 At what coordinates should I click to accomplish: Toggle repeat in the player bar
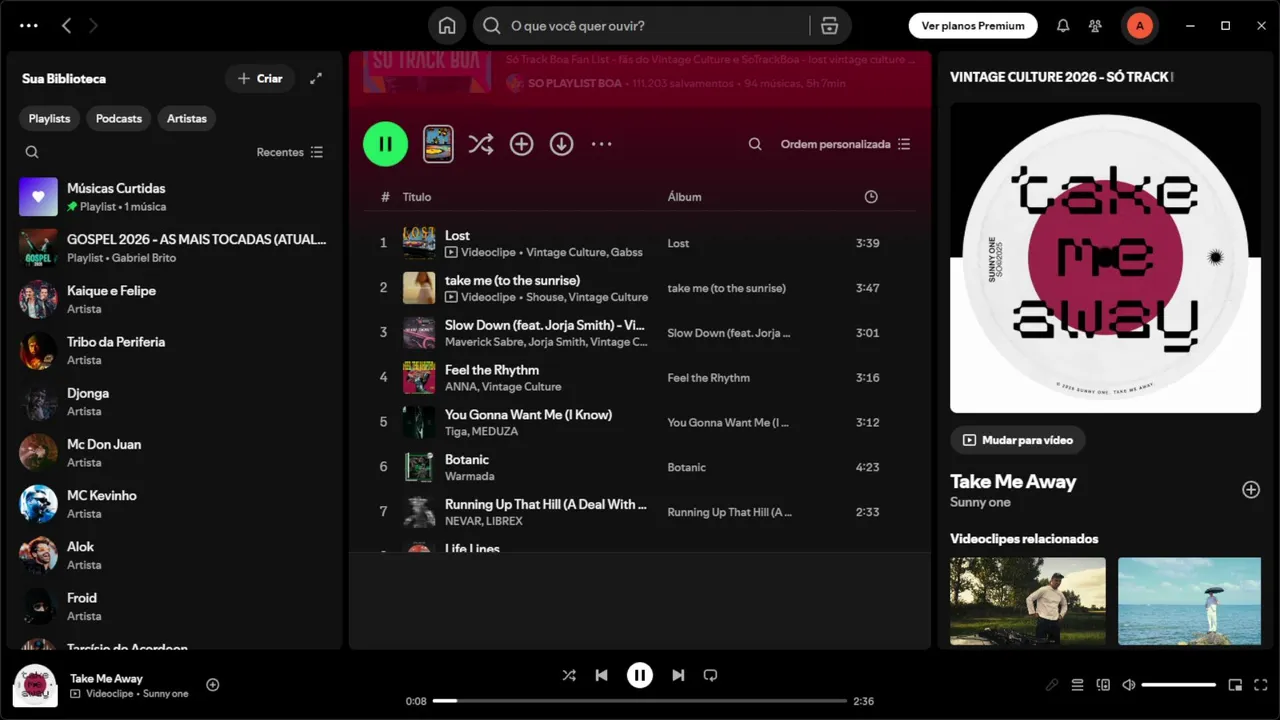[710, 675]
